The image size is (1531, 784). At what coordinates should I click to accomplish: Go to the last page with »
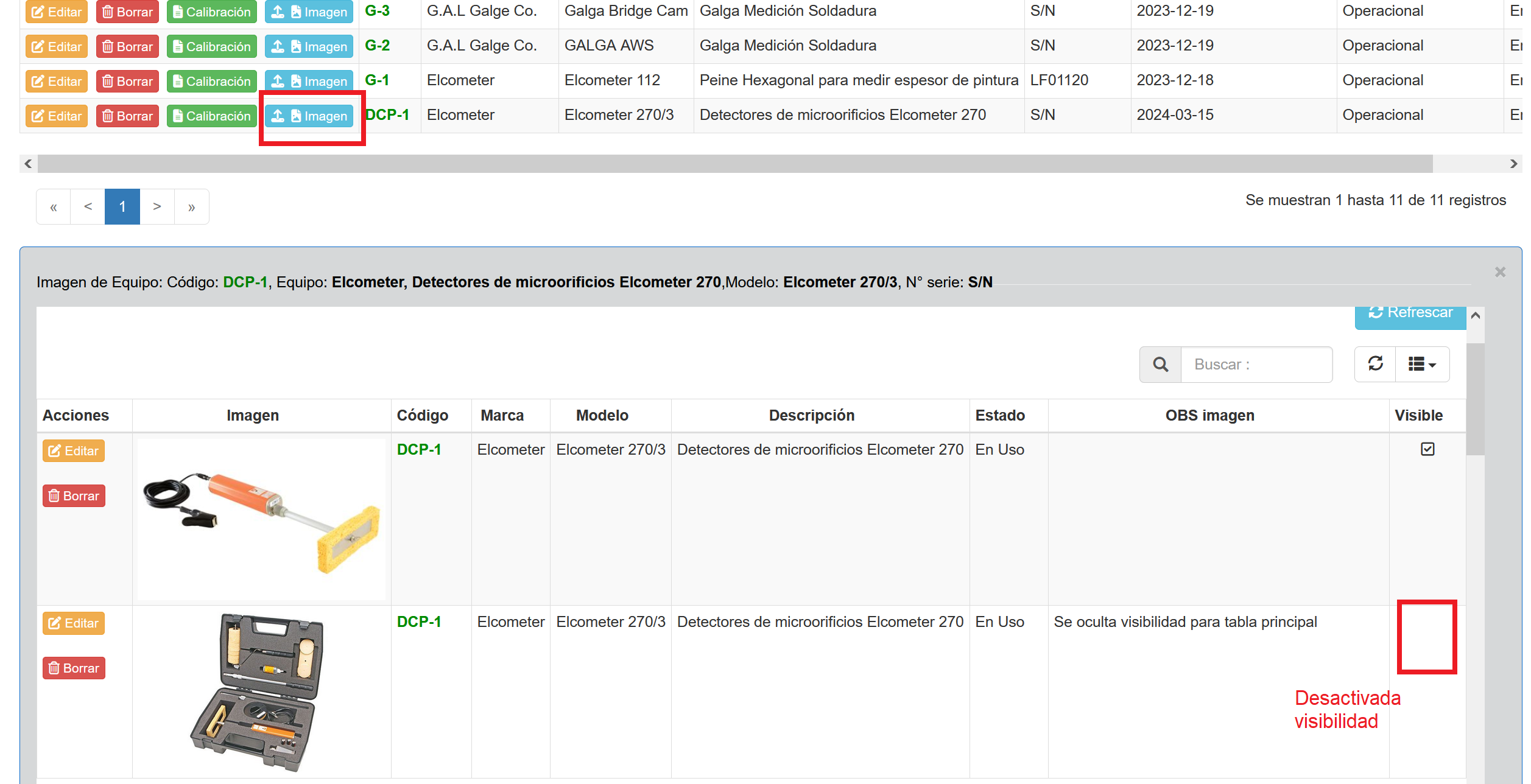(192, 208)
